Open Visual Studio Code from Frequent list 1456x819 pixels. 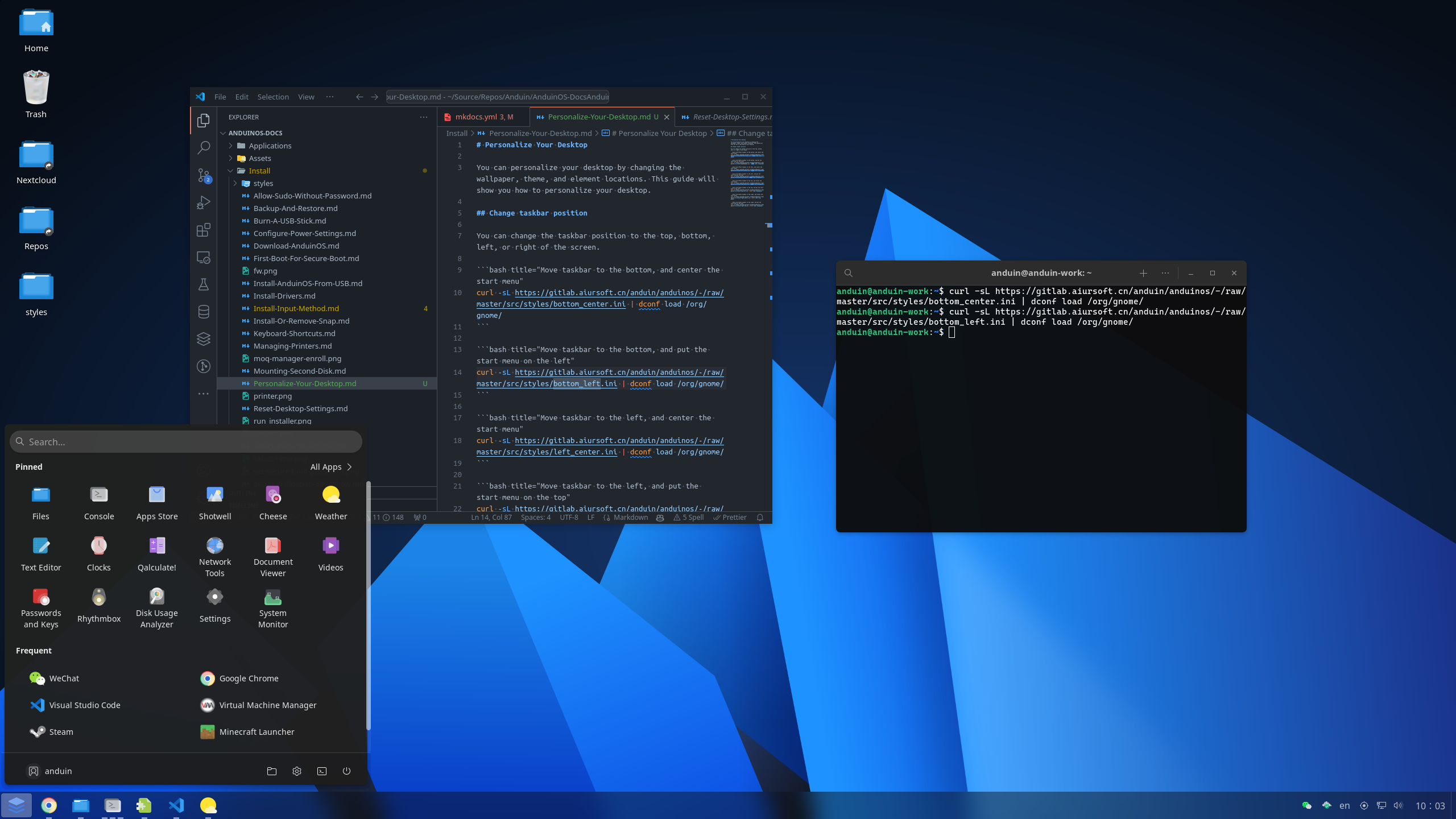coord(75,705)
